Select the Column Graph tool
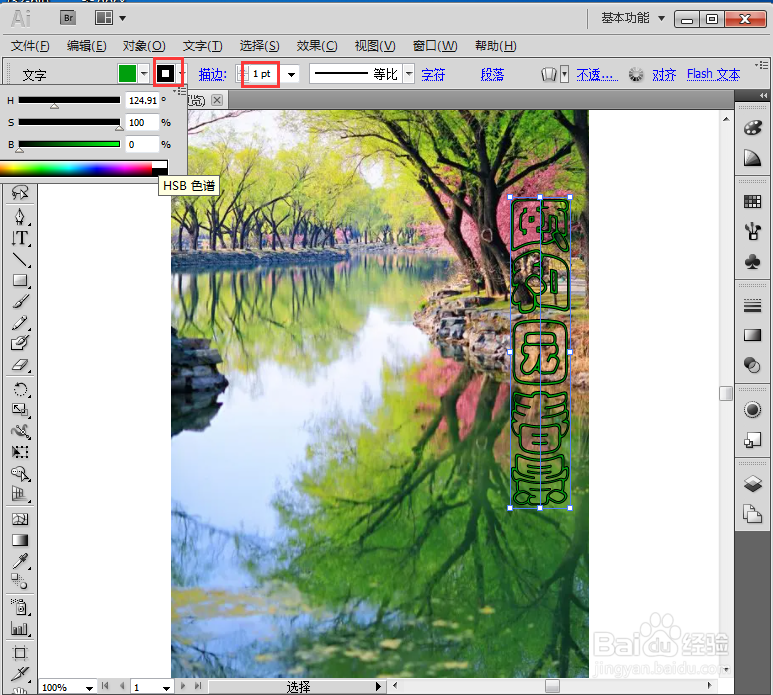 (20, 628)
